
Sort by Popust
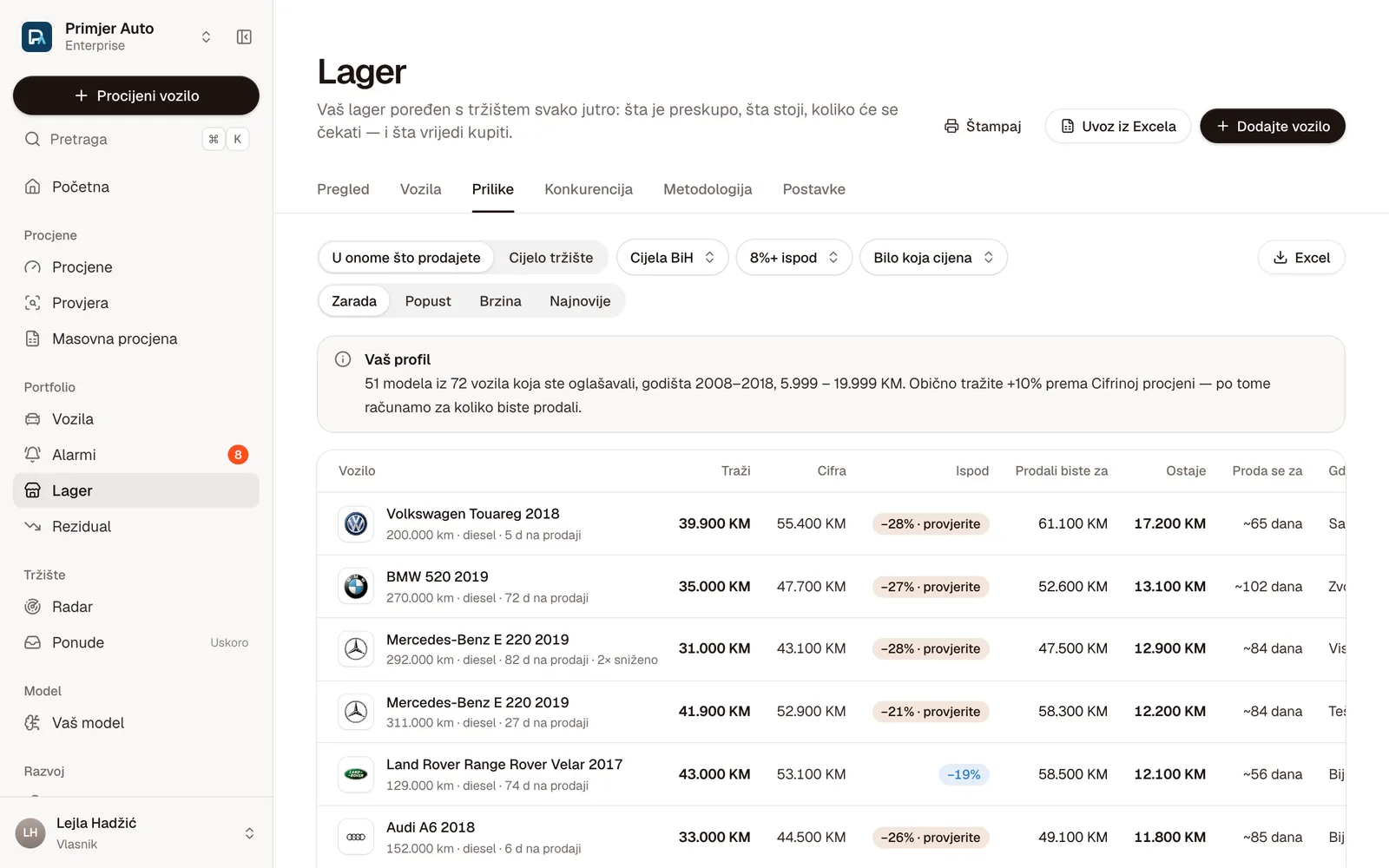point(428,301)
